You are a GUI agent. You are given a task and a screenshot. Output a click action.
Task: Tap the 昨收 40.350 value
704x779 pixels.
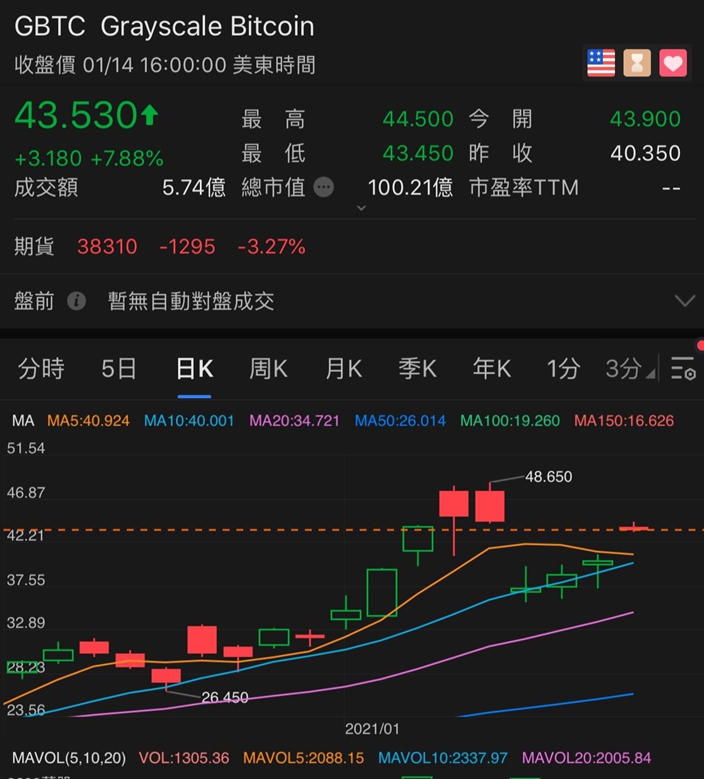645,154
